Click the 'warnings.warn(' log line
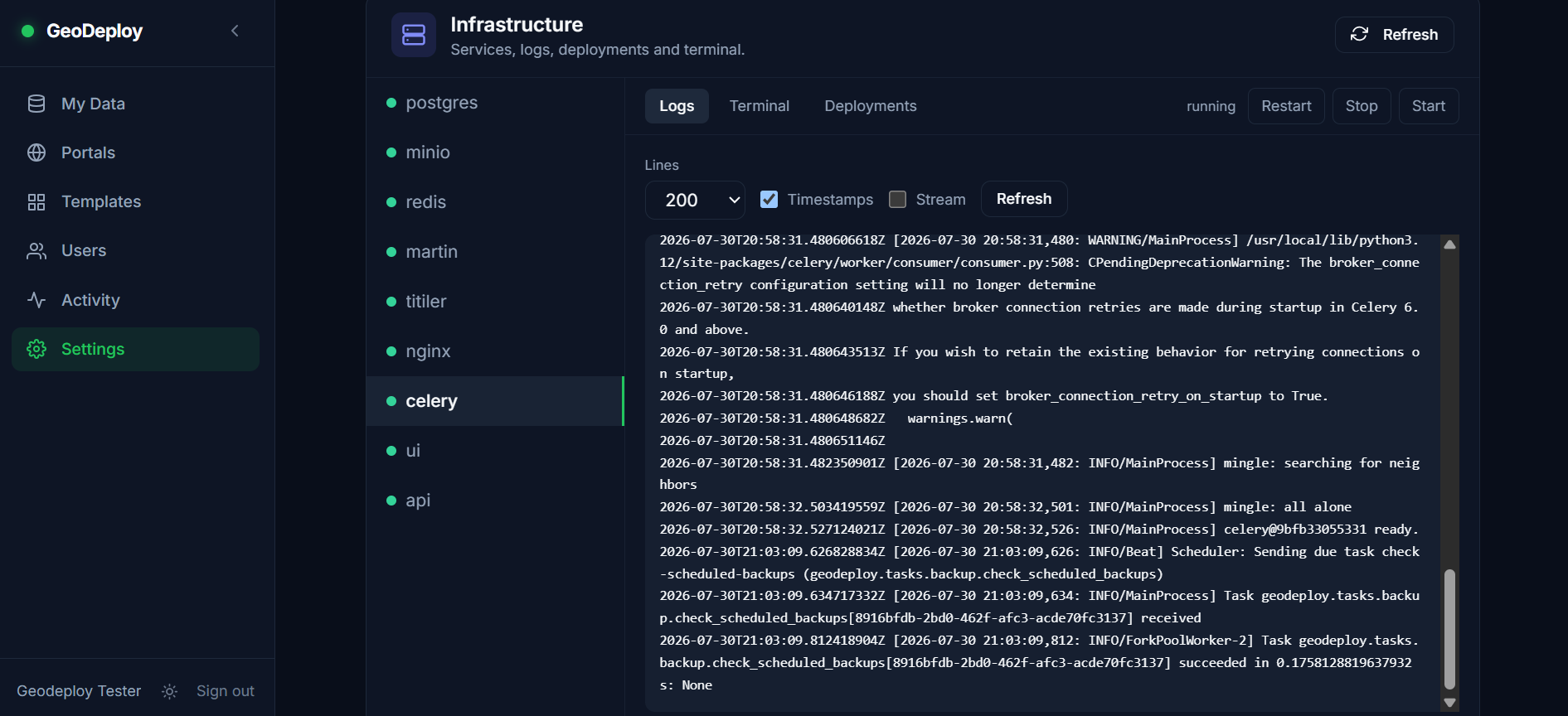The height and width of the screenshot is (716, 1568). click(x=836, y=418)
